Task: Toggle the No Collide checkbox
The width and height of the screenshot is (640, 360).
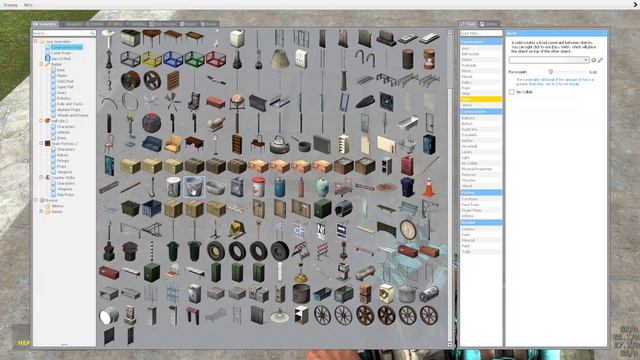Action: [x=511, y=92]
